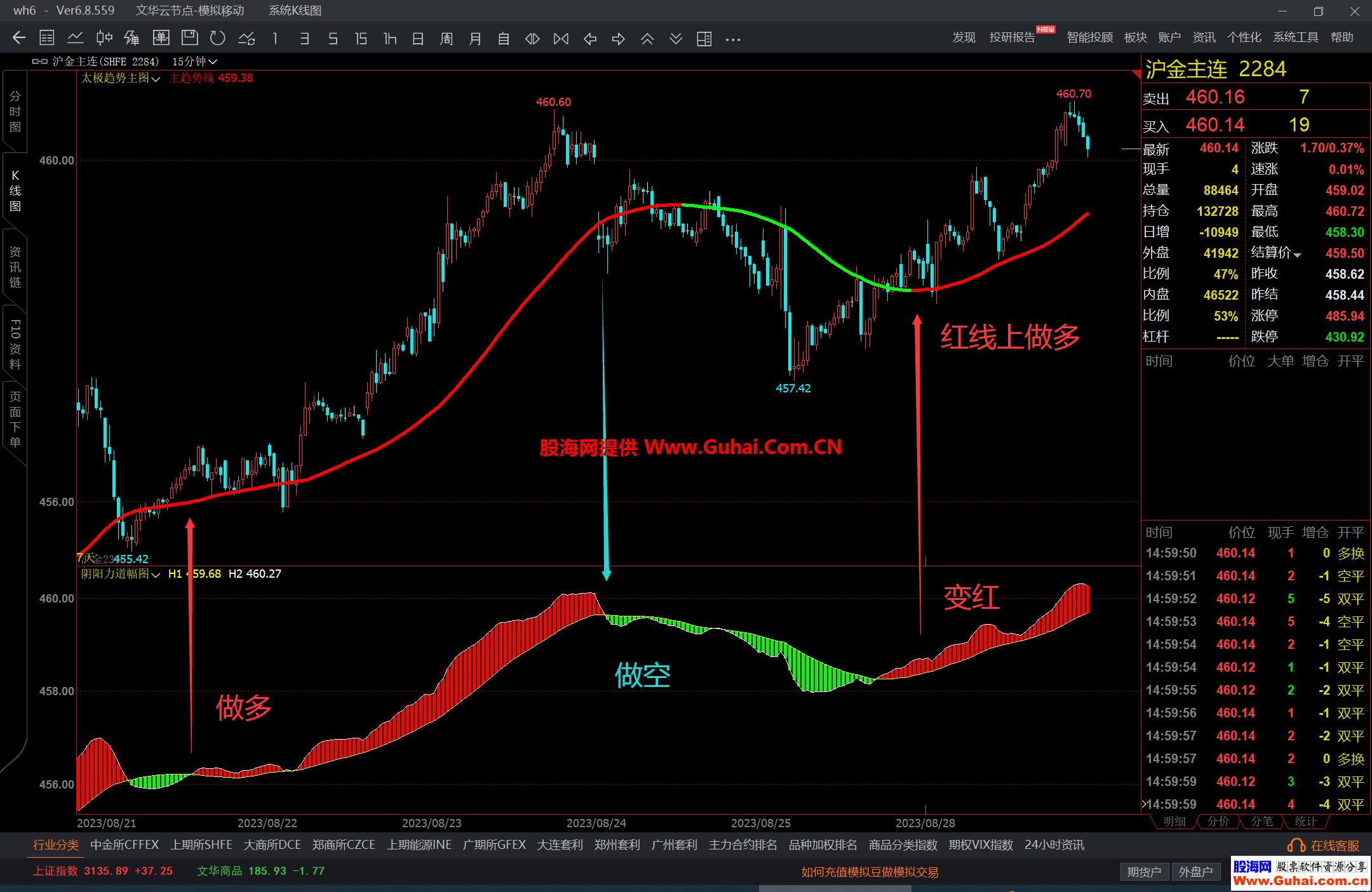Switch to time-sharing line chart icon
The height and width of the screenshot is (892, 1372).
(x=76, y=38)
